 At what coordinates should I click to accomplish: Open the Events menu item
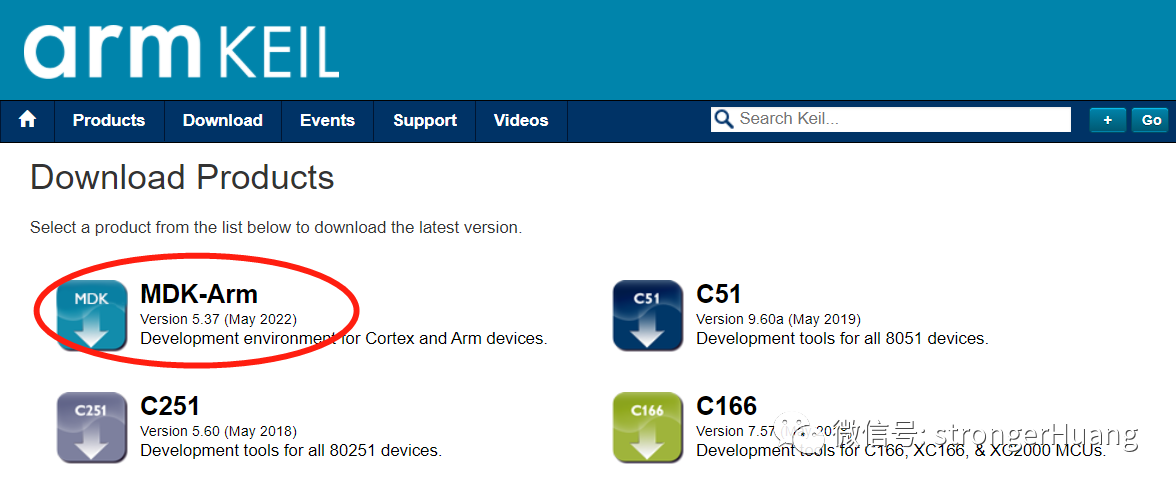[x=327, y=120]
